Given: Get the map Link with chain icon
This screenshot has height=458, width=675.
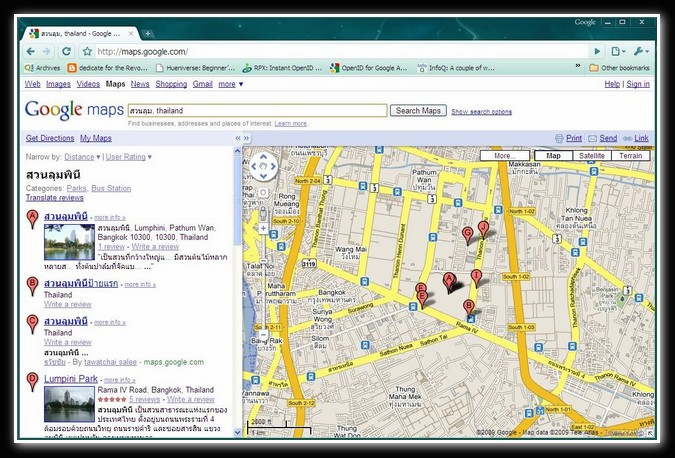Looking at the screenshot, I should point(635,138).
